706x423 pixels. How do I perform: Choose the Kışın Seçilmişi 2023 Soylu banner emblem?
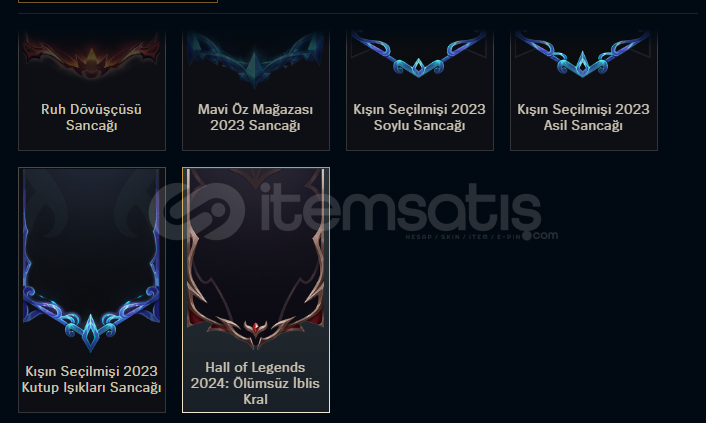click(x=419, y=54)
